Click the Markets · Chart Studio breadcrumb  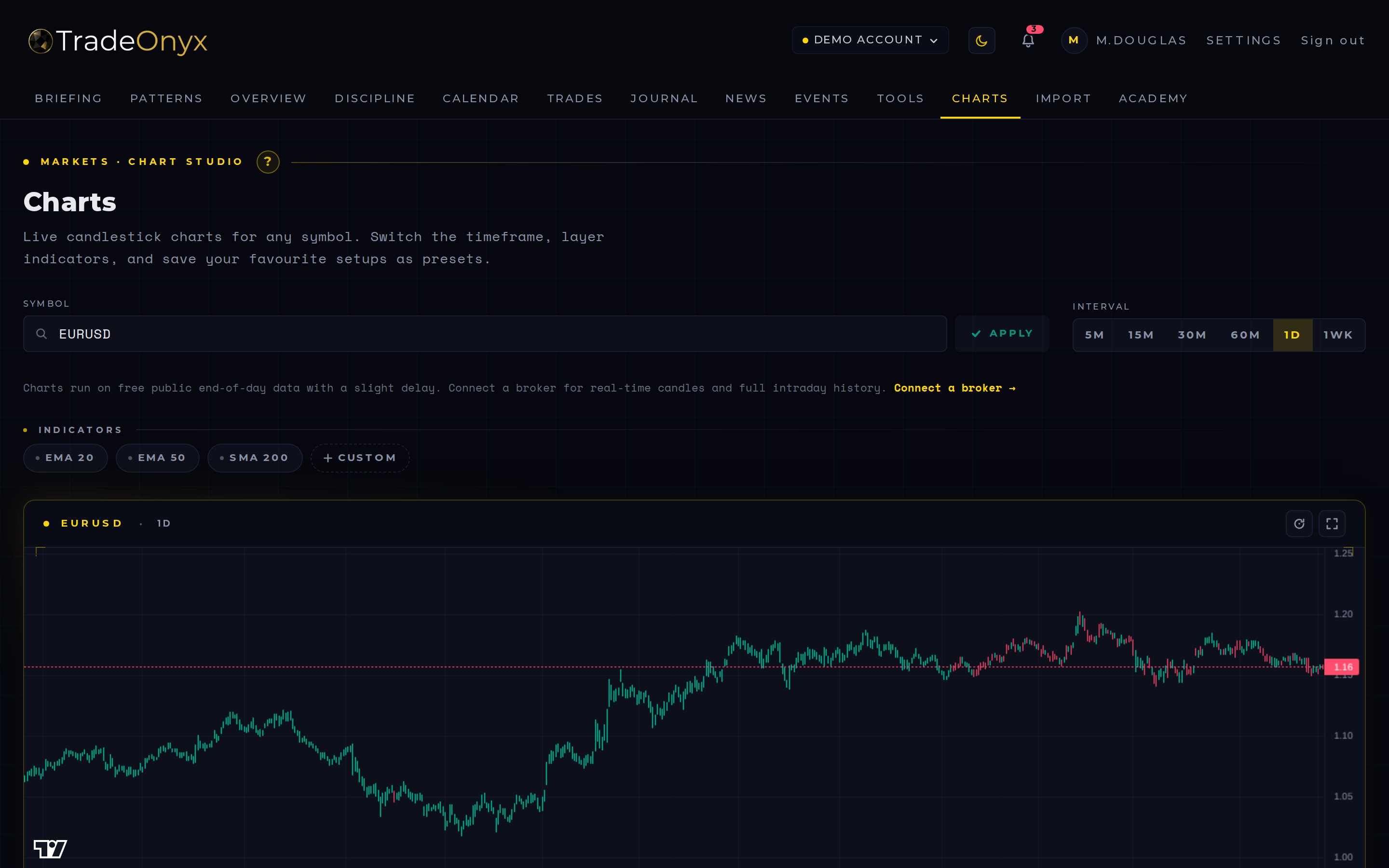pyautogui.click(x=141, y=162)
